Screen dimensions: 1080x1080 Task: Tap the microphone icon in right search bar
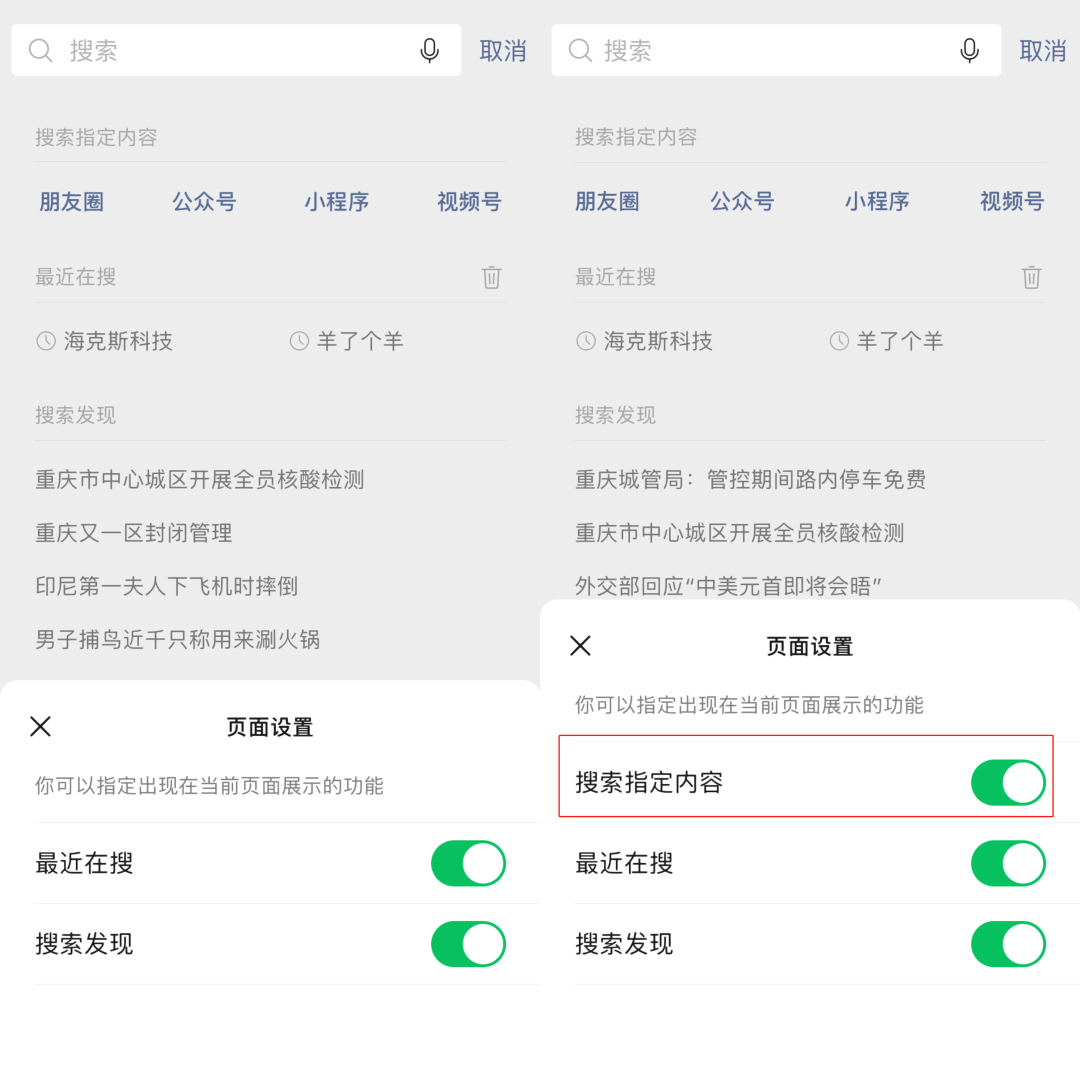pyautogui.click(x=969, y=50)
